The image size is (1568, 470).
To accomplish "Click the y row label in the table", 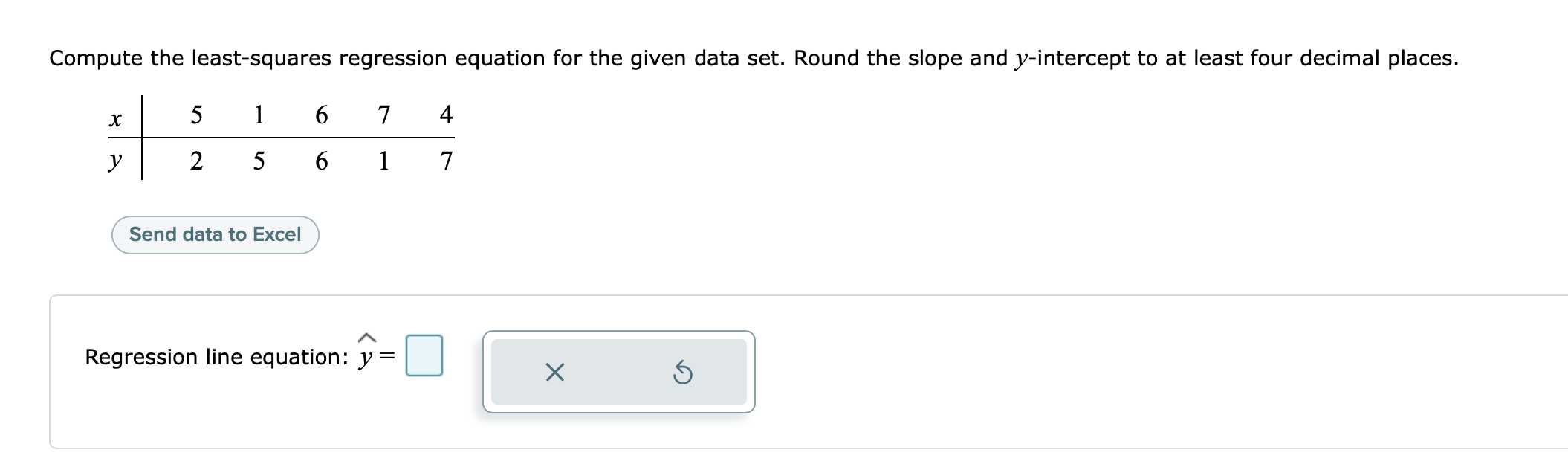I will pos(115,160).
